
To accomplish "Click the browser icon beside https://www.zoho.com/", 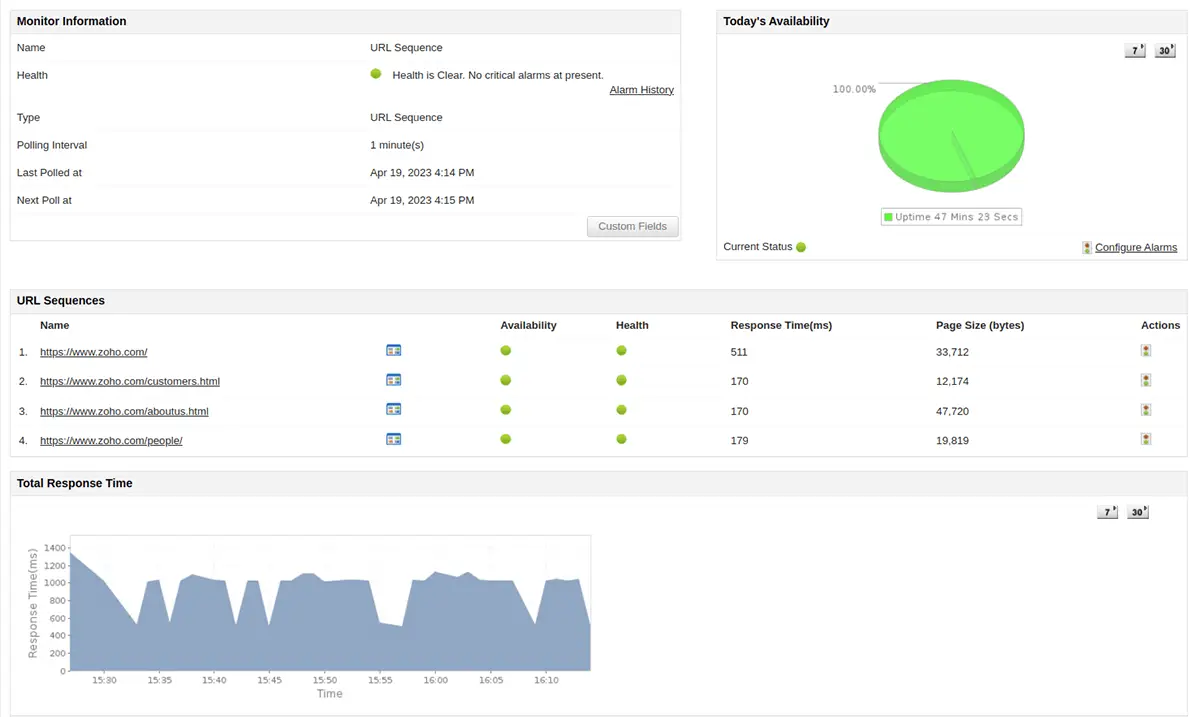I will coord(393,351).
